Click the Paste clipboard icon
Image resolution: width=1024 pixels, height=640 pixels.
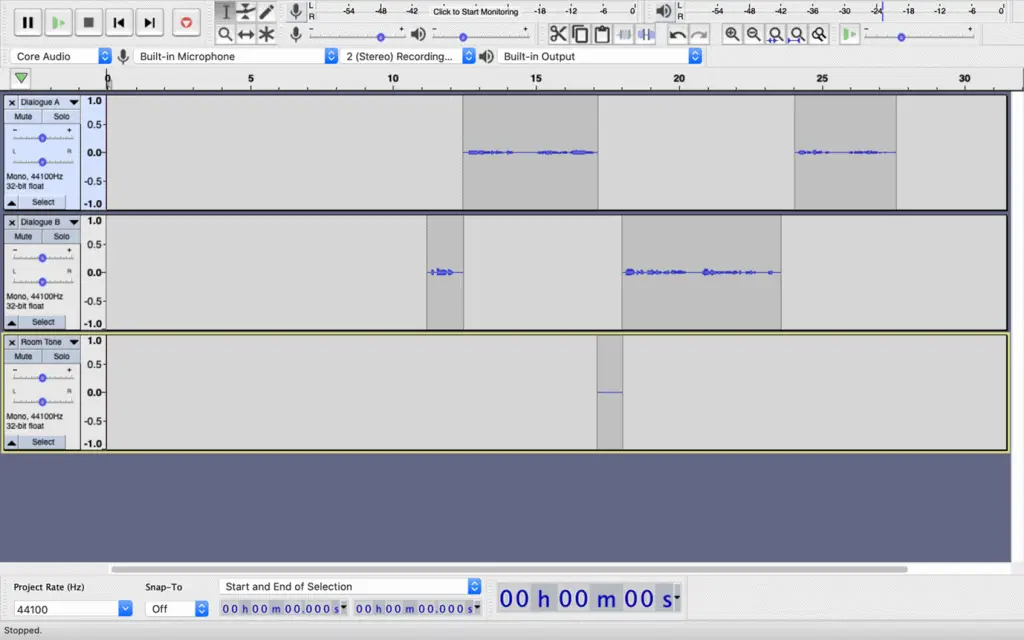tap(601, 34)
